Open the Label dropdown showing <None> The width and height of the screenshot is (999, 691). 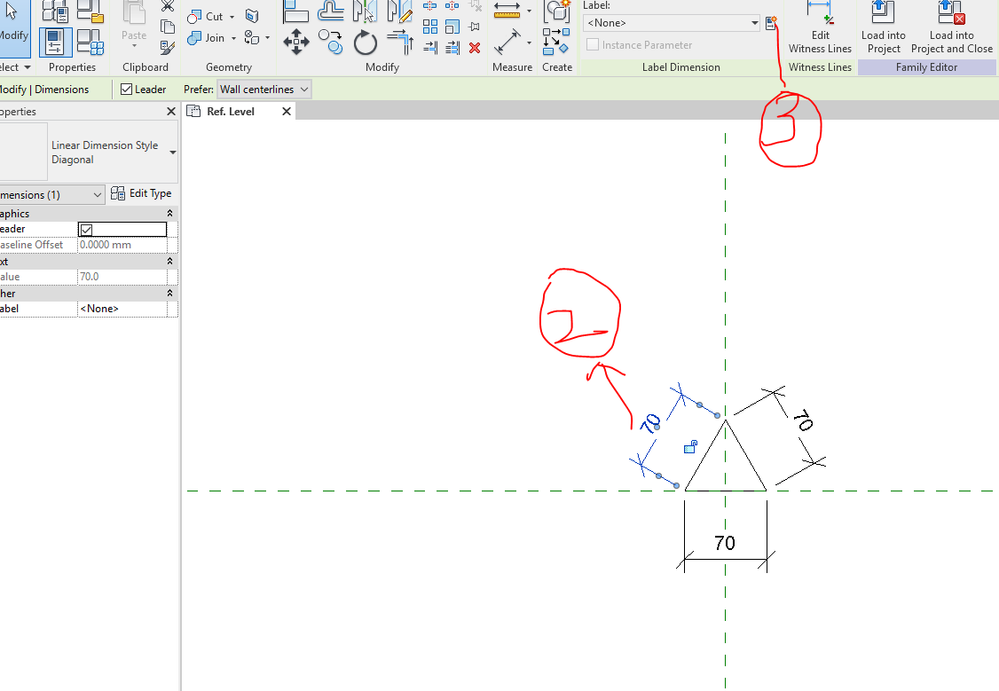(x=672, y=23)
